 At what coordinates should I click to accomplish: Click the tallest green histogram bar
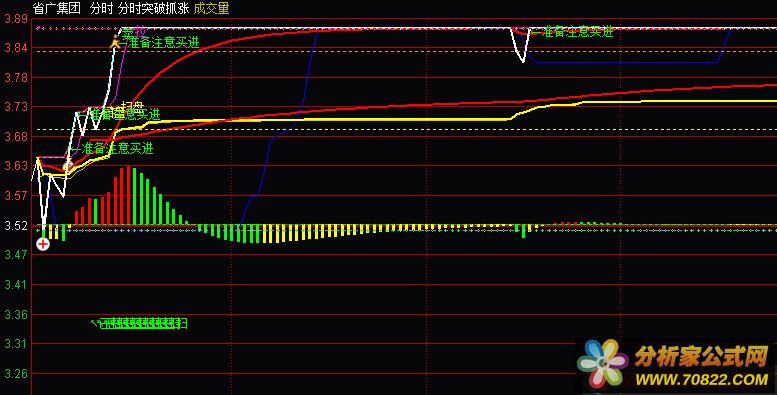[134, 196]
